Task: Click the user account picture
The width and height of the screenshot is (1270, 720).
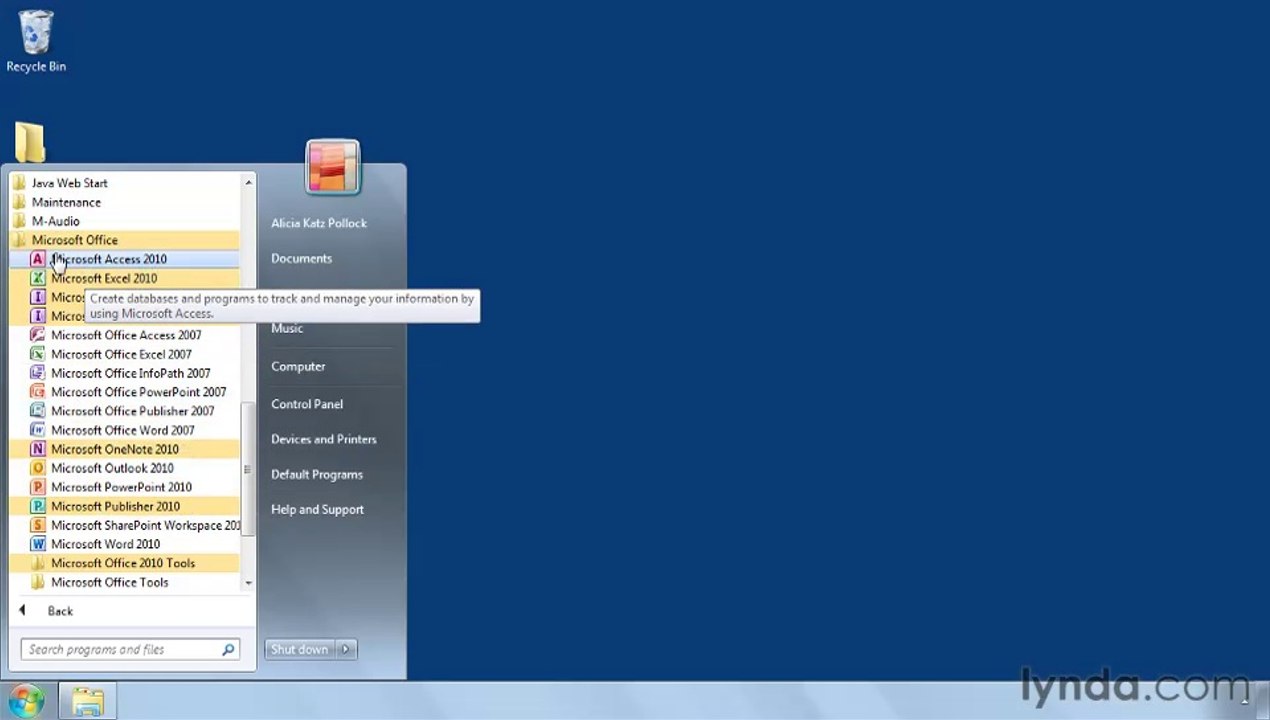Action: (x=333, y=167)
